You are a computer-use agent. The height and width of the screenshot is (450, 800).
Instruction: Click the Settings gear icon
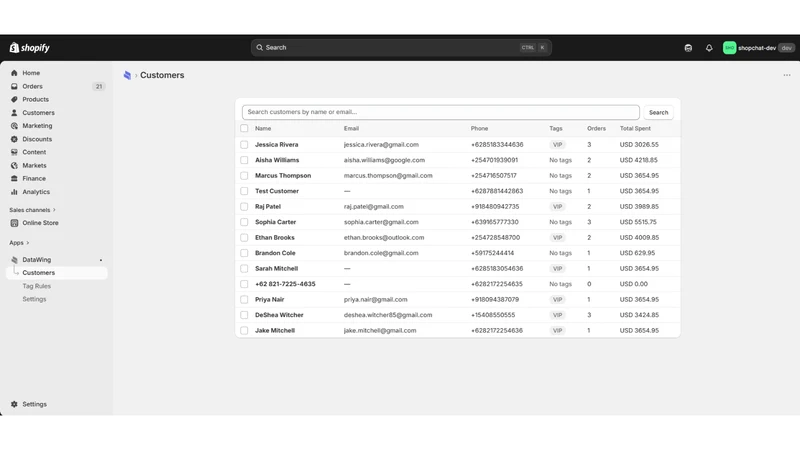[14, 404]
